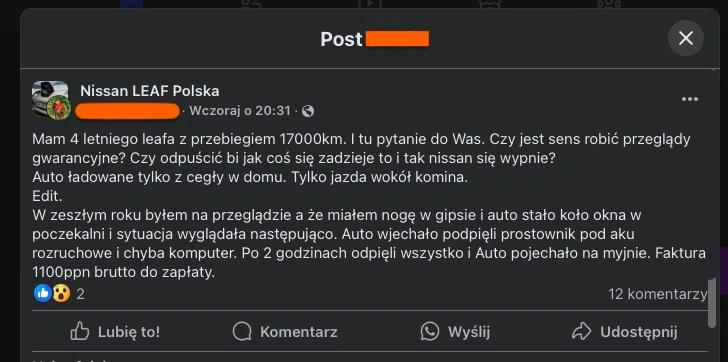
Task: Open the dimmed Groups tab in top navigation
Action: (x=609, y=4)
